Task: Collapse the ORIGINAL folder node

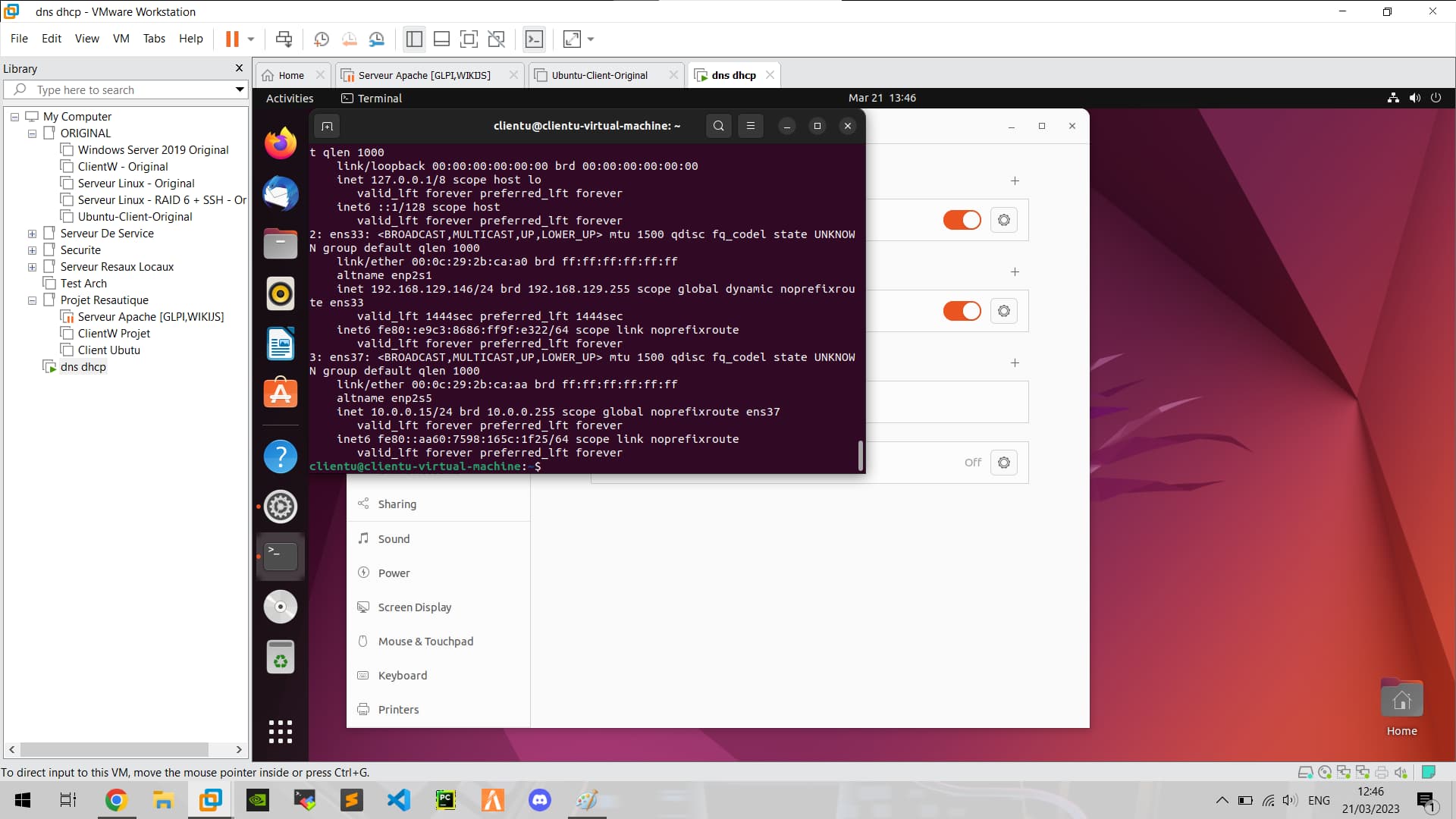Action: 32,133
